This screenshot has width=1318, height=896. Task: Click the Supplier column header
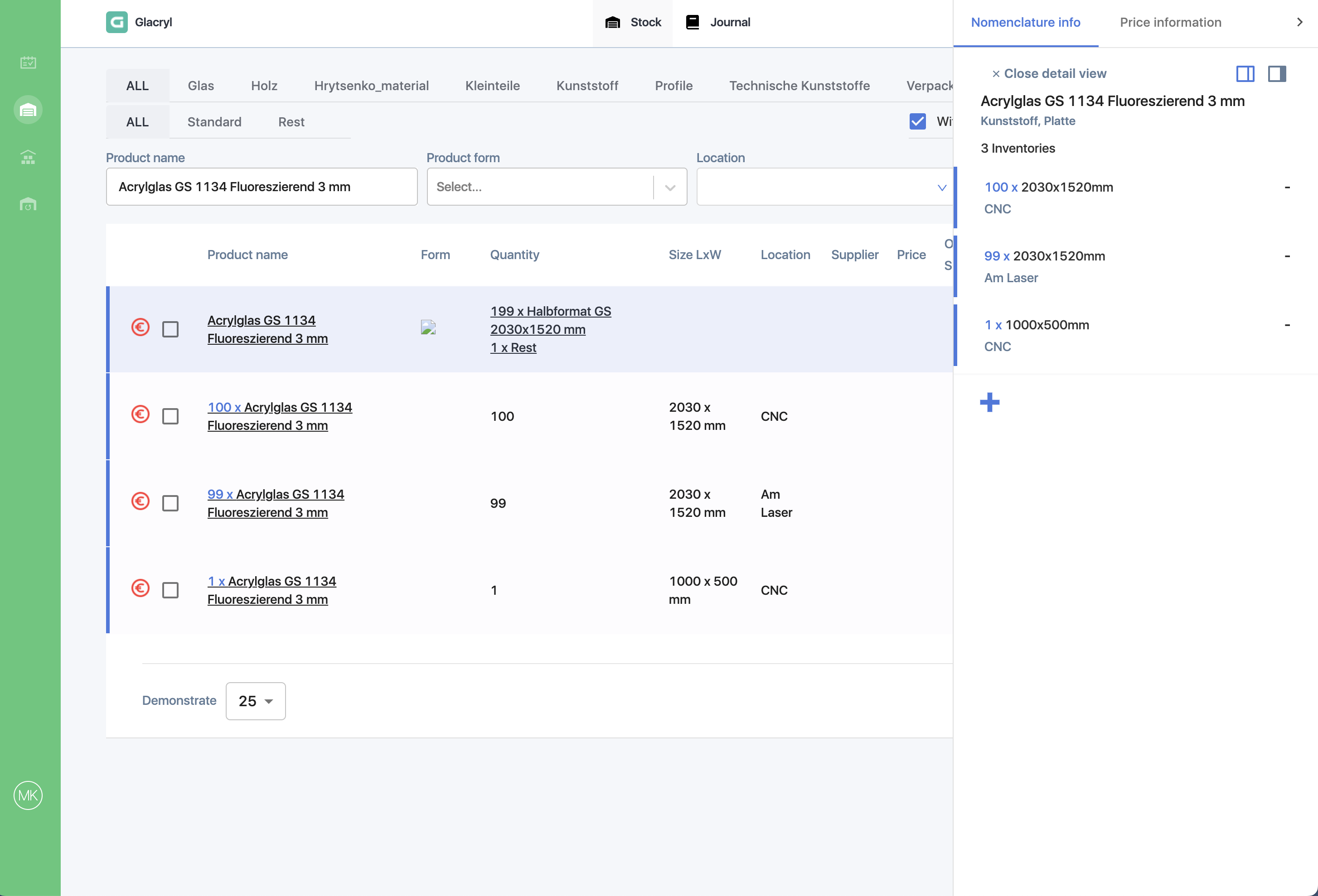click(855, 255)
